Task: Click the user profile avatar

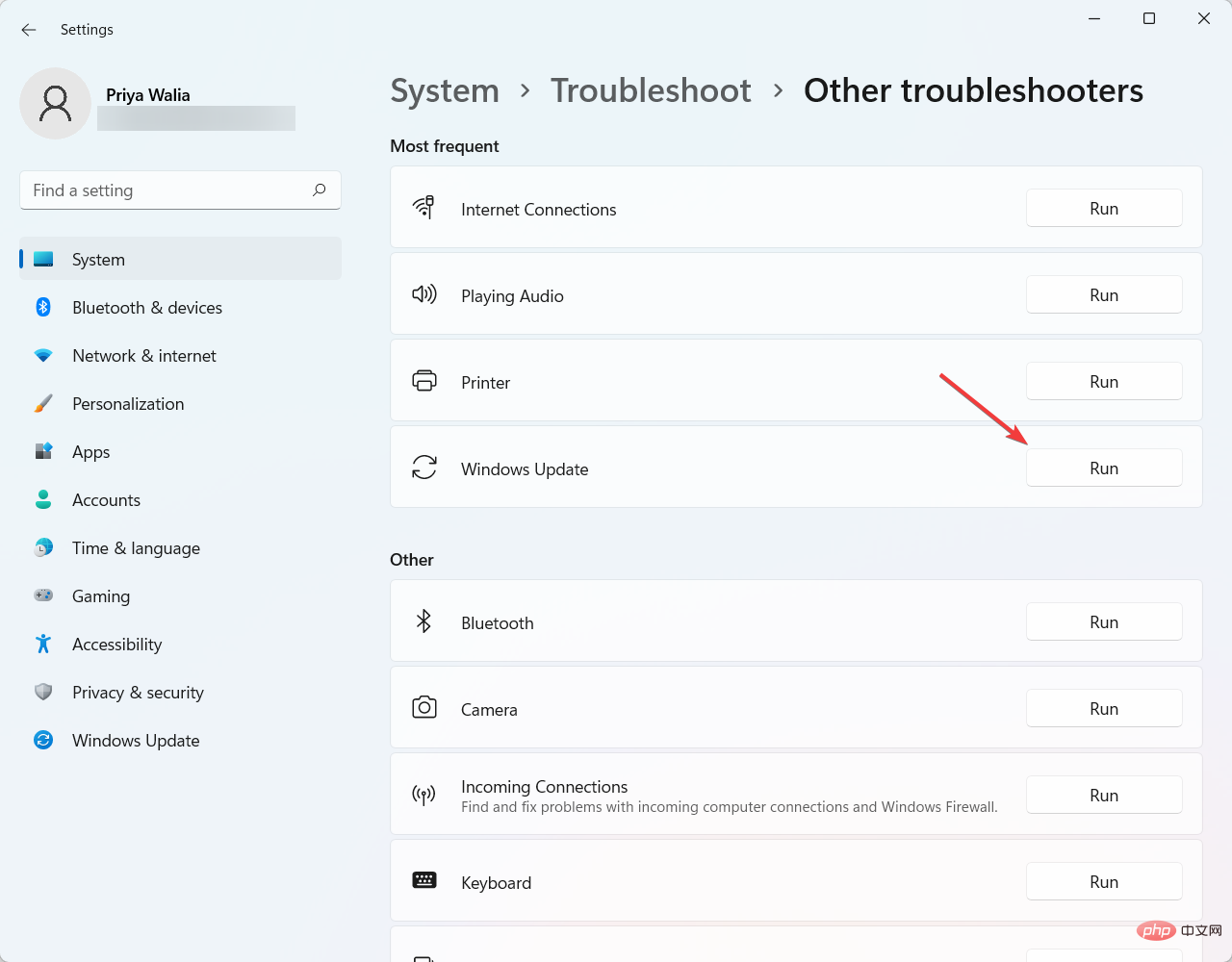Action: coord(56,103)
